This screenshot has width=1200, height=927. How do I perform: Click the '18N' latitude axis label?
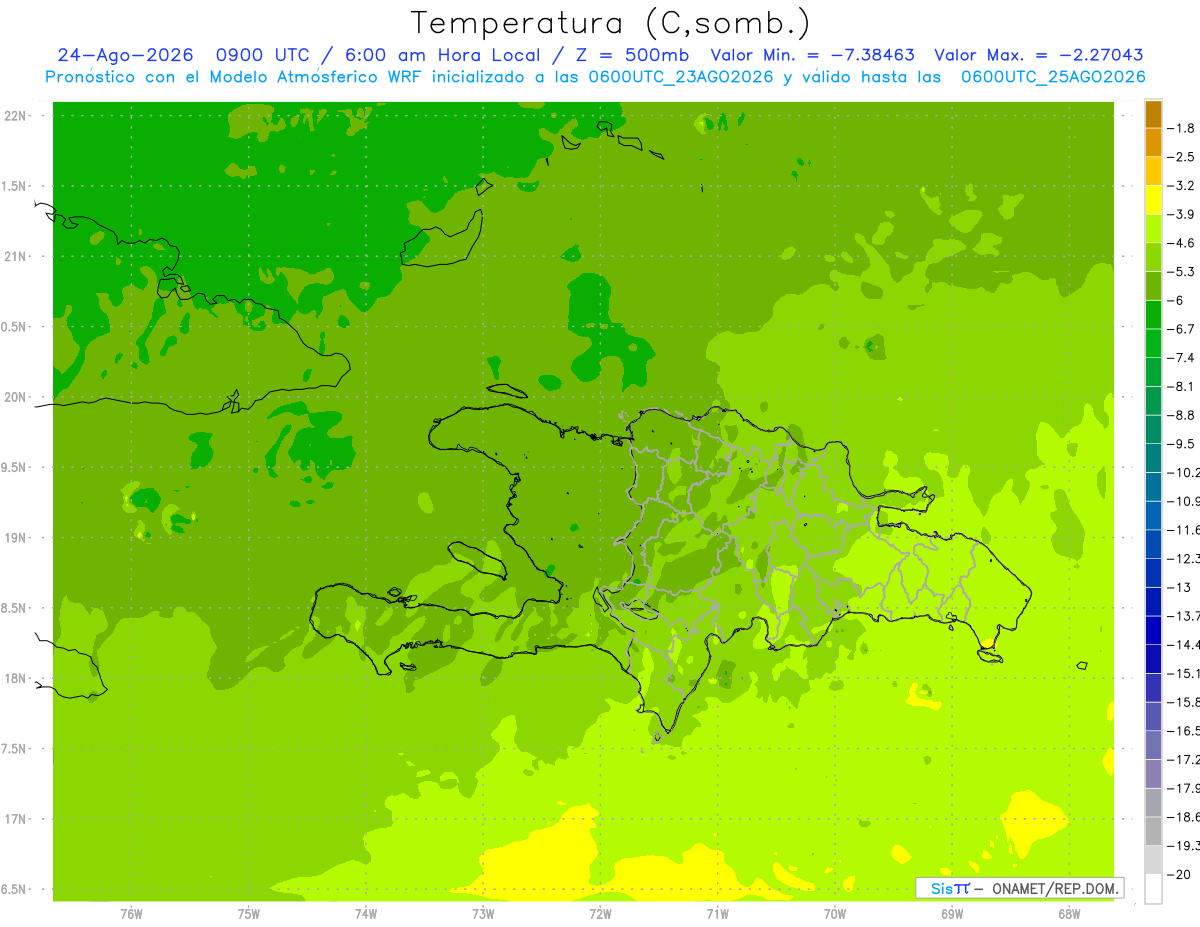pyautogui.click(x=17, y=678)
